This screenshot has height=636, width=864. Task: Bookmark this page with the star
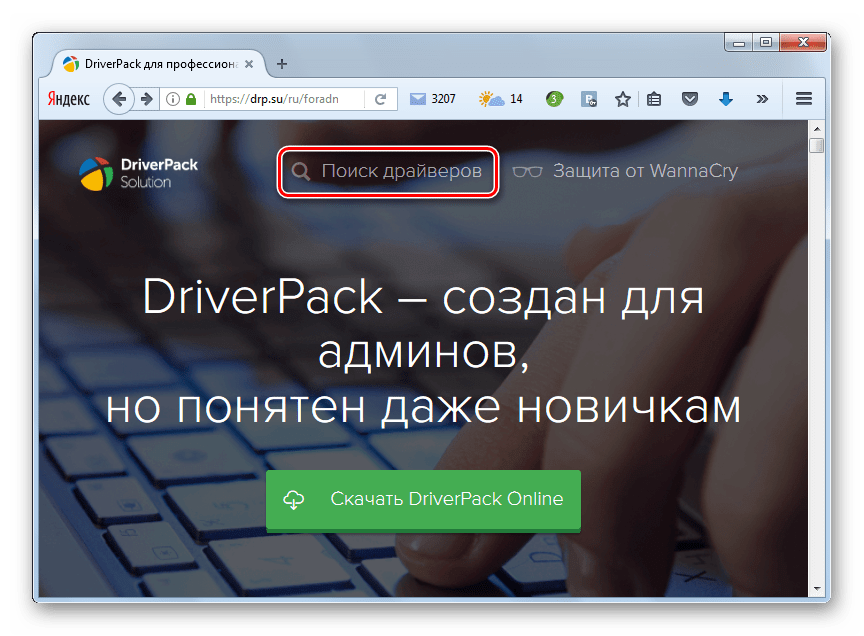pyautogui.click(x=622, y=99)
